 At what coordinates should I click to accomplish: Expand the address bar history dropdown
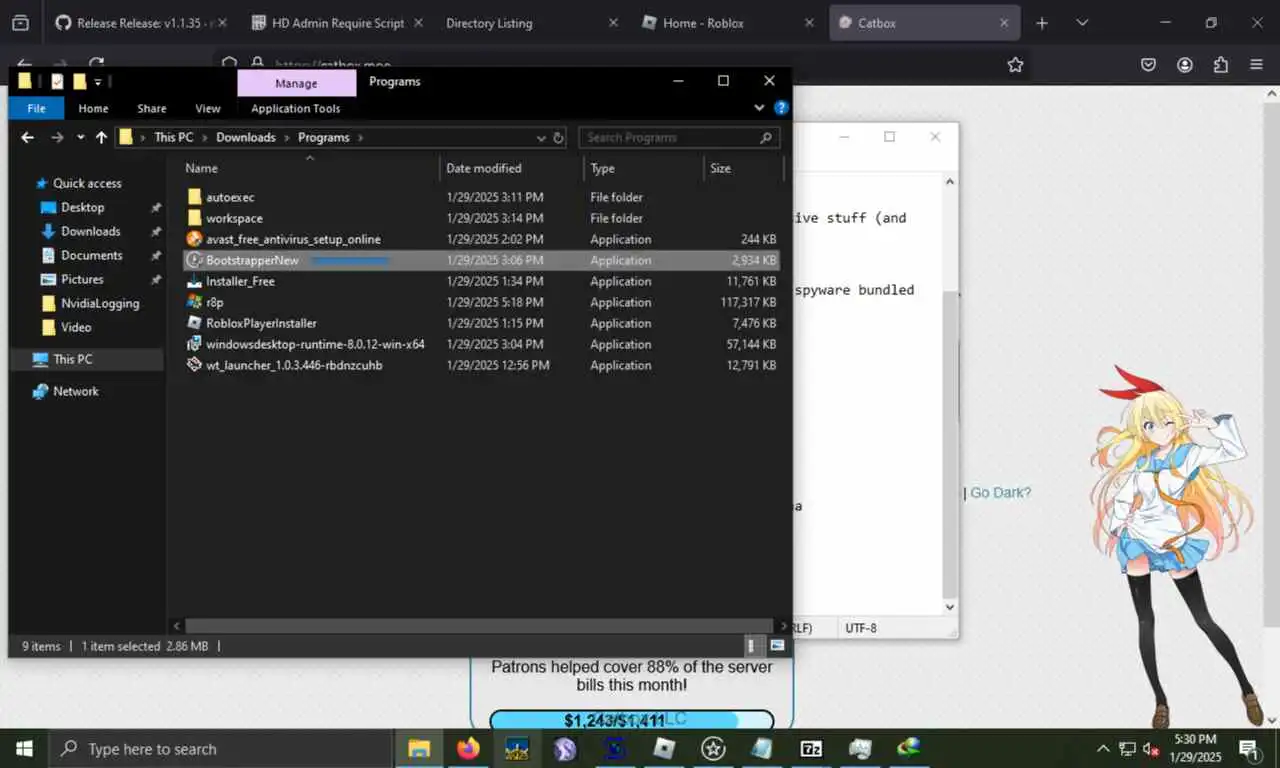click(541, 138)
